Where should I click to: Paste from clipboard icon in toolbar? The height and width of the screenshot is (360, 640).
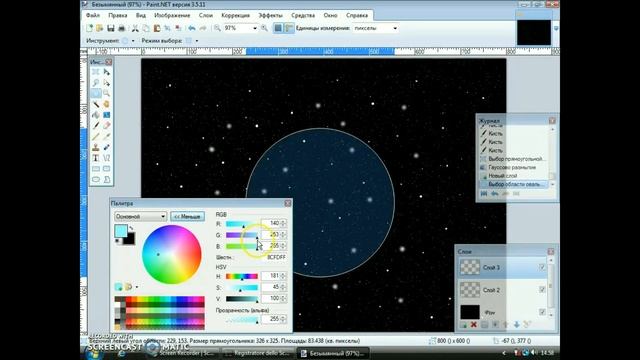tap(157, 28)
